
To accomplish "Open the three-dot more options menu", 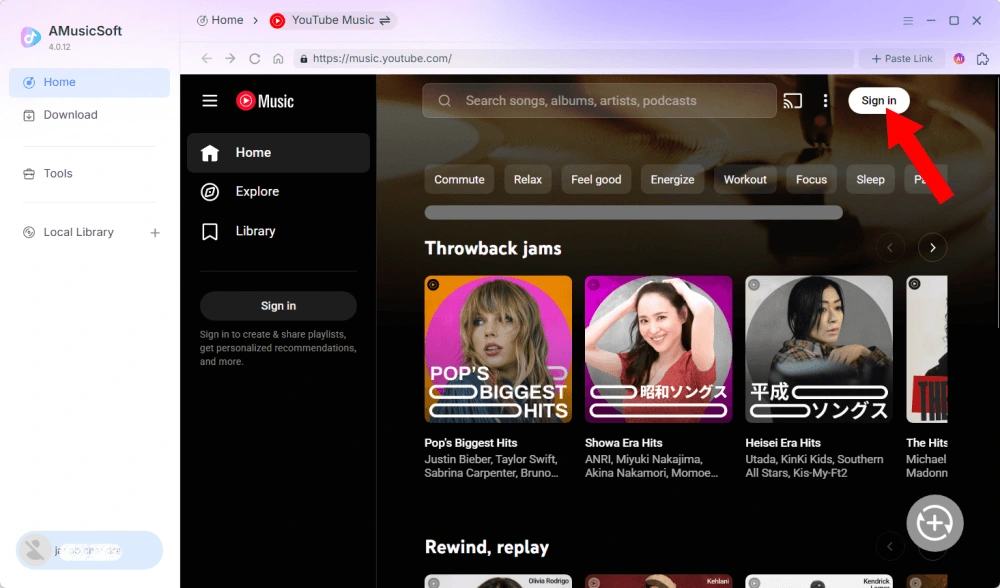I will (825, 101).
